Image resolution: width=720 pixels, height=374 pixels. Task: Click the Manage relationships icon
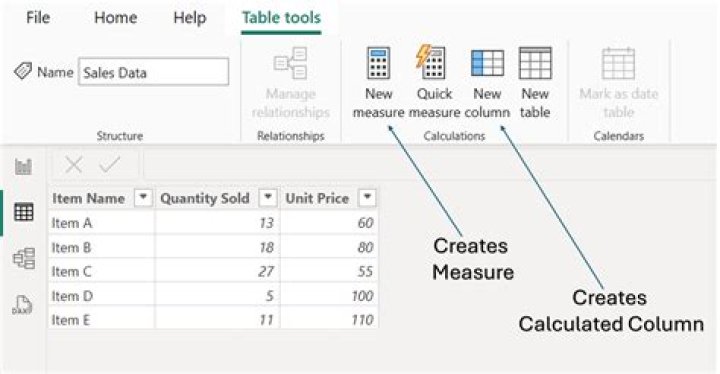(290, 63)
